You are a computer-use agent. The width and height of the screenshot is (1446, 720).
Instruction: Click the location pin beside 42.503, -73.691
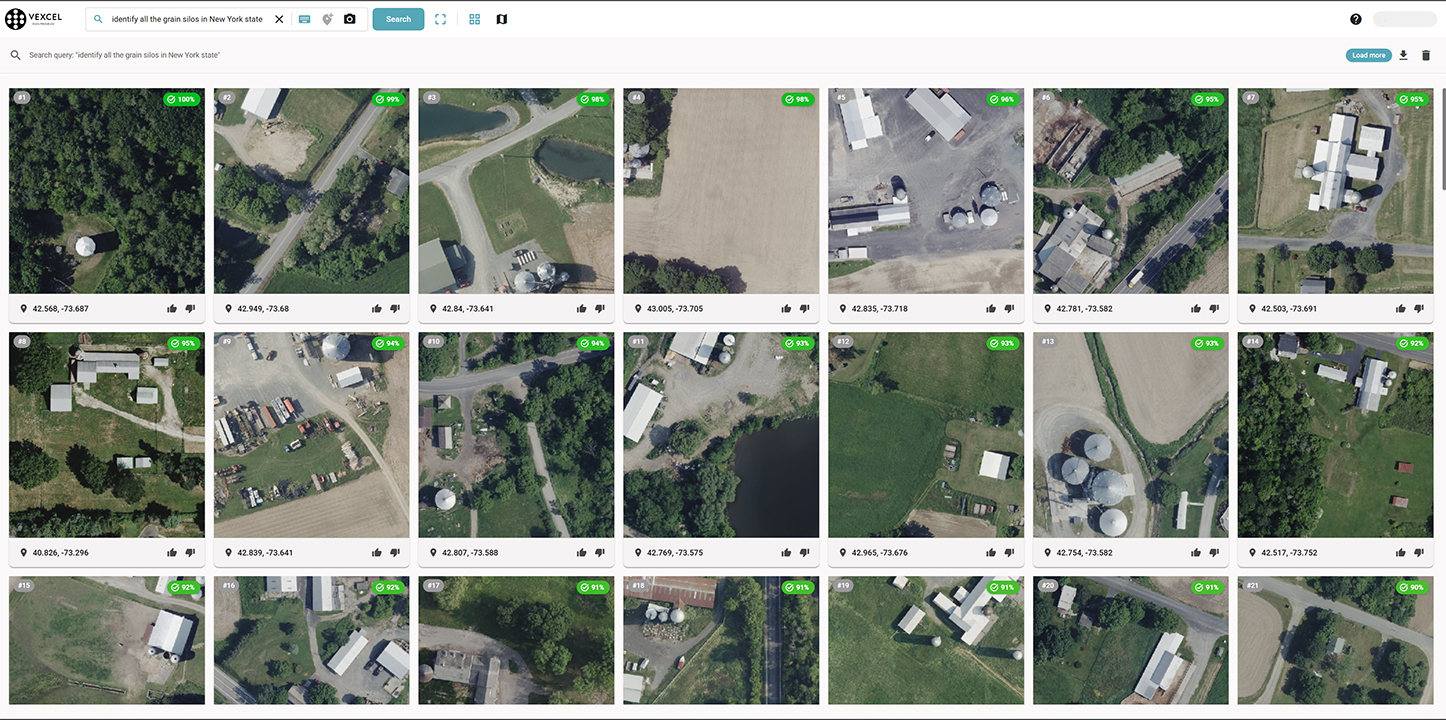pos(1253,308)
